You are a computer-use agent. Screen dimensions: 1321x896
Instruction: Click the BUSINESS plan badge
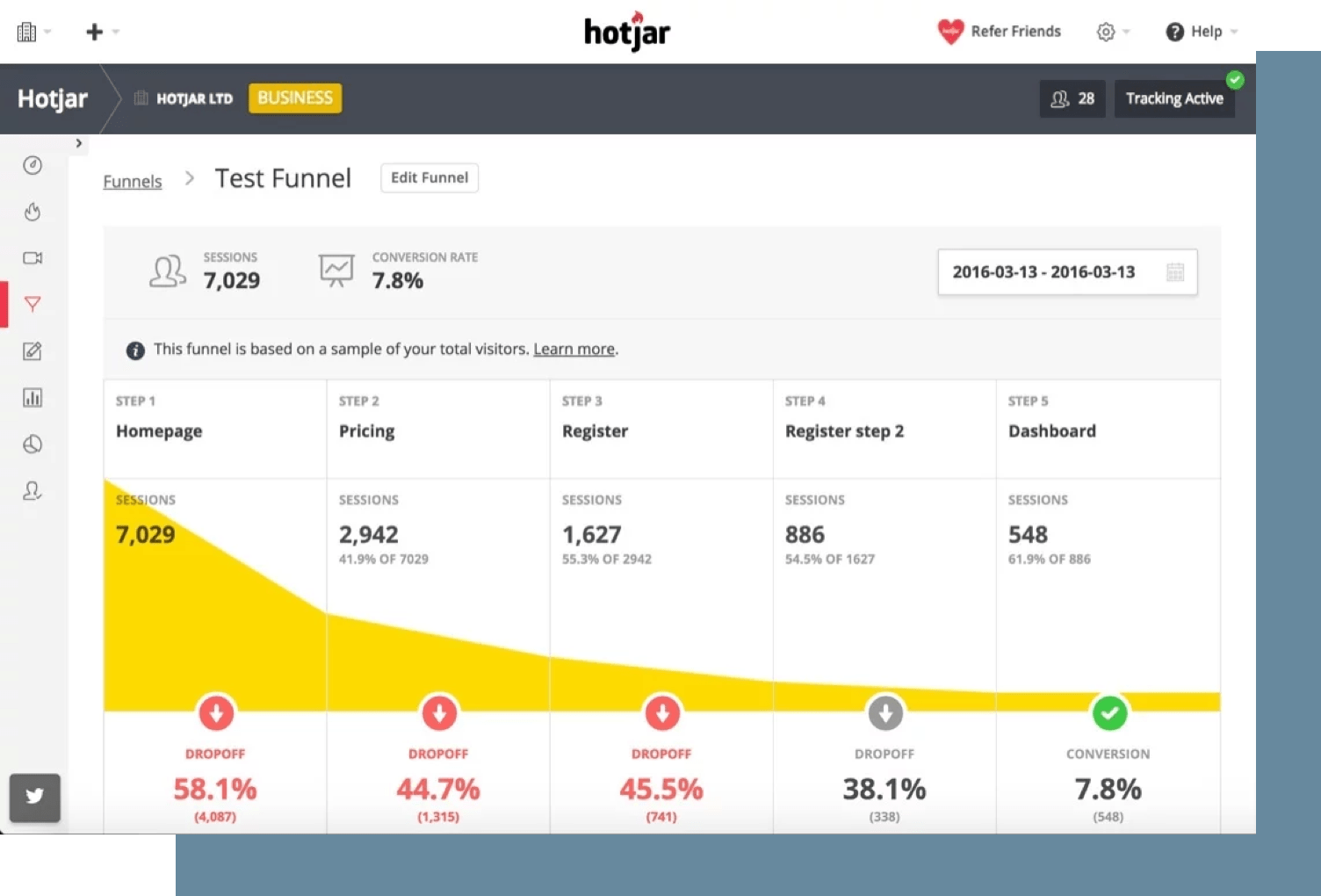pyautogui.click(x=294, y=98)
